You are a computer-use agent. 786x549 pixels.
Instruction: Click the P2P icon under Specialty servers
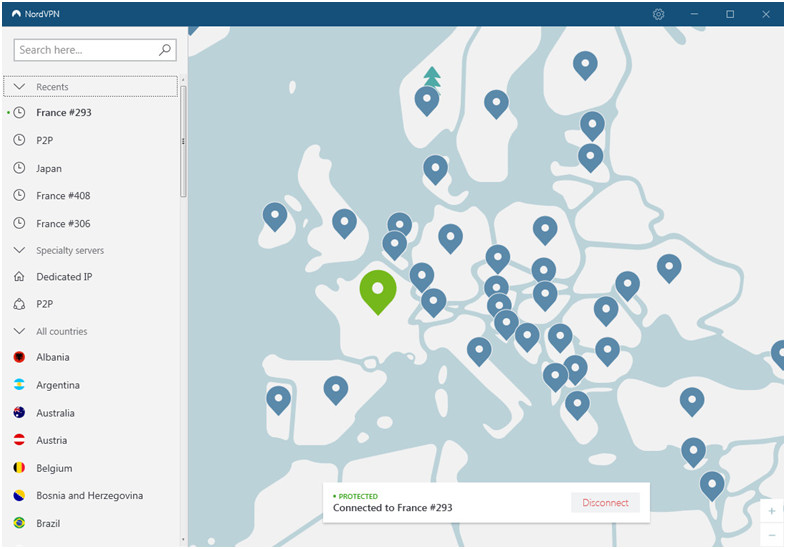(x=19, y=304)
